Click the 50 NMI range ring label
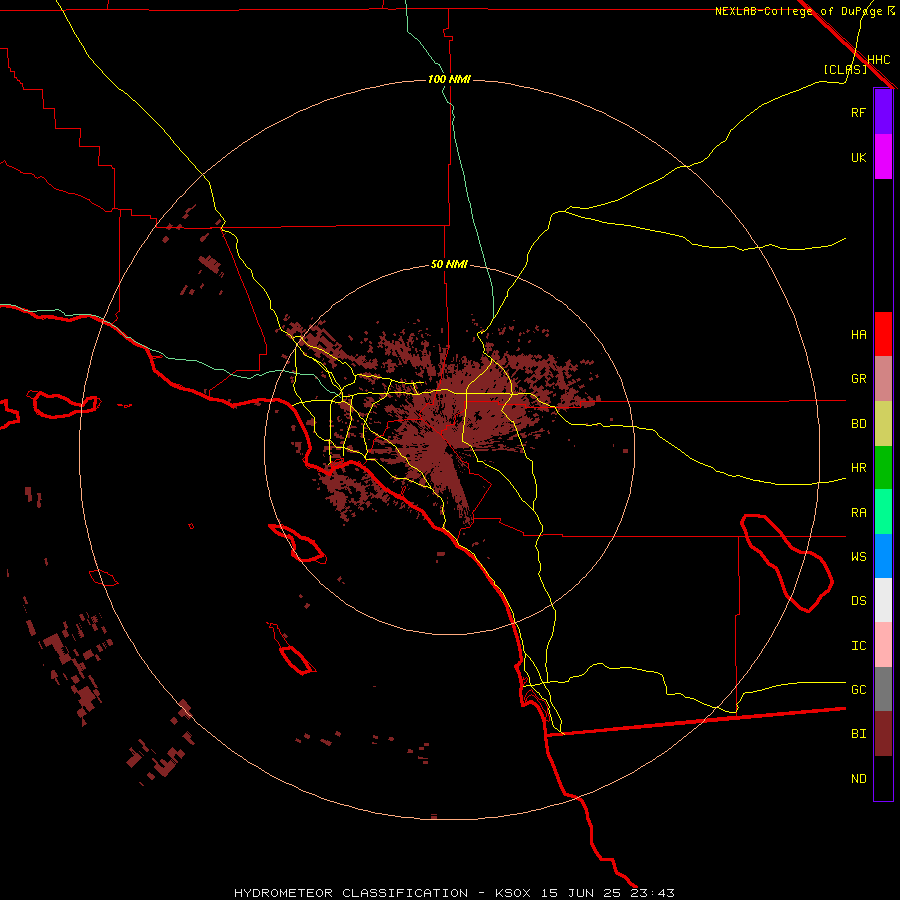 point(449,265)
